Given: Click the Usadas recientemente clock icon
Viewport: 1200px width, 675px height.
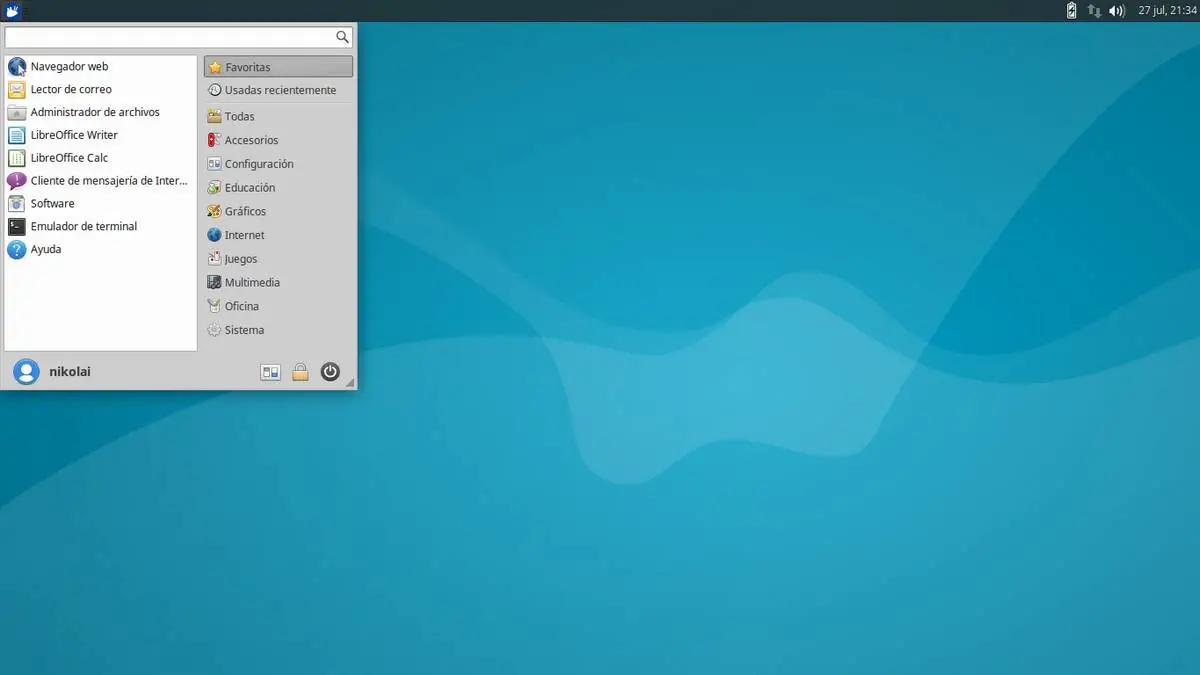Looking at the screenshot, I should 215,90.
